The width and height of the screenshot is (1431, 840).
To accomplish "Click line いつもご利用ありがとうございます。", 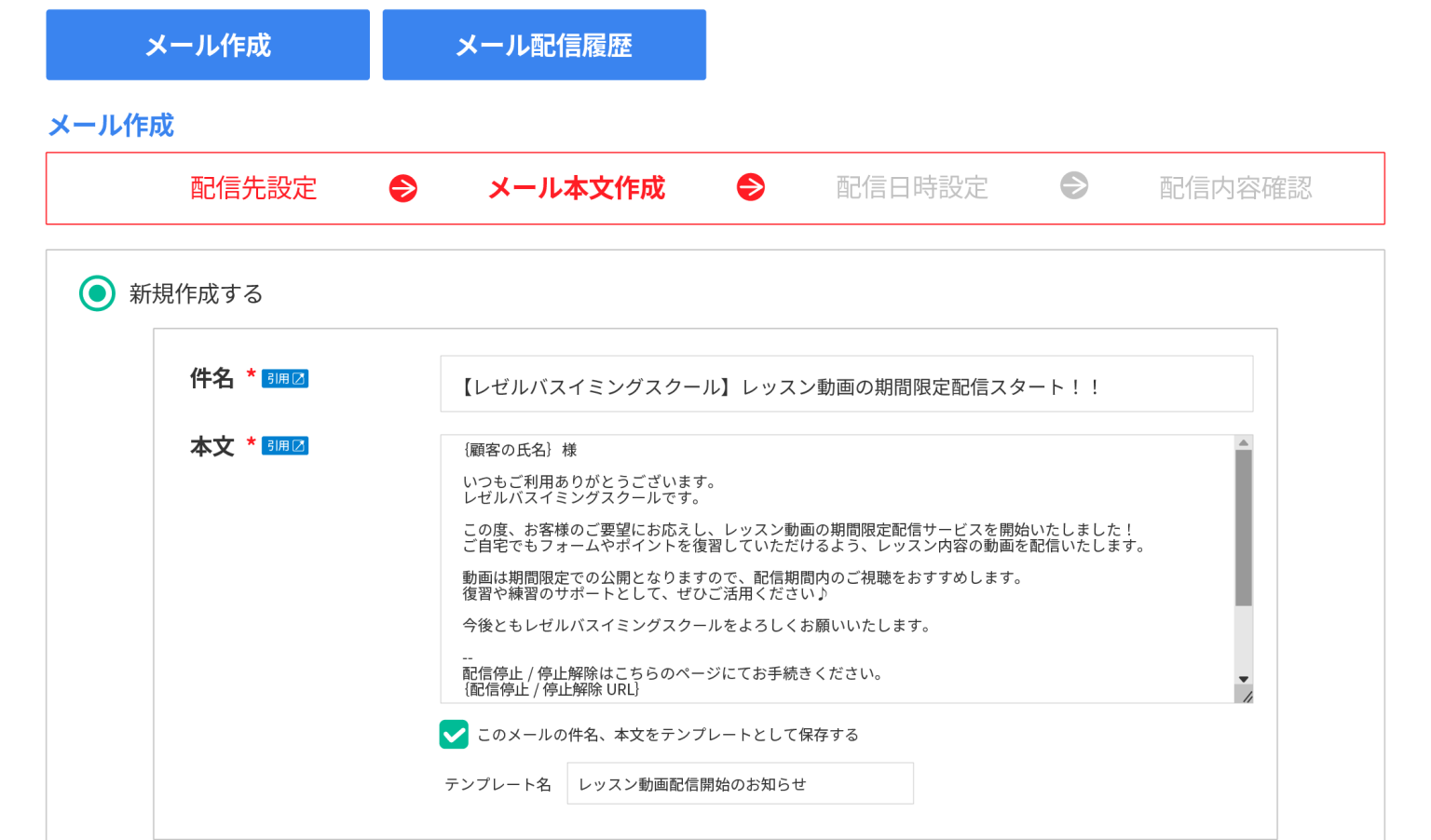I will (591, 481).
